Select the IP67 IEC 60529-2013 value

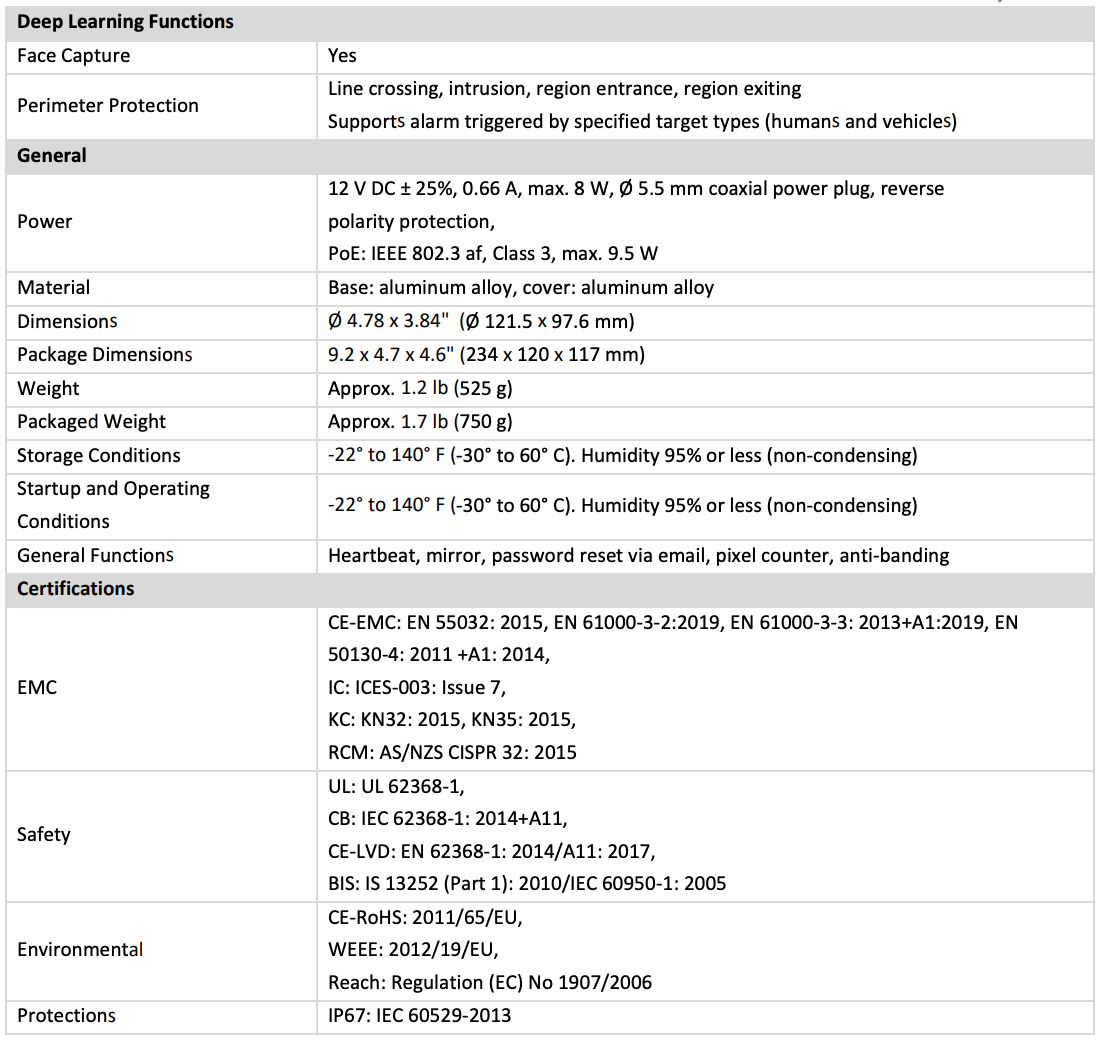(420, 1016)
